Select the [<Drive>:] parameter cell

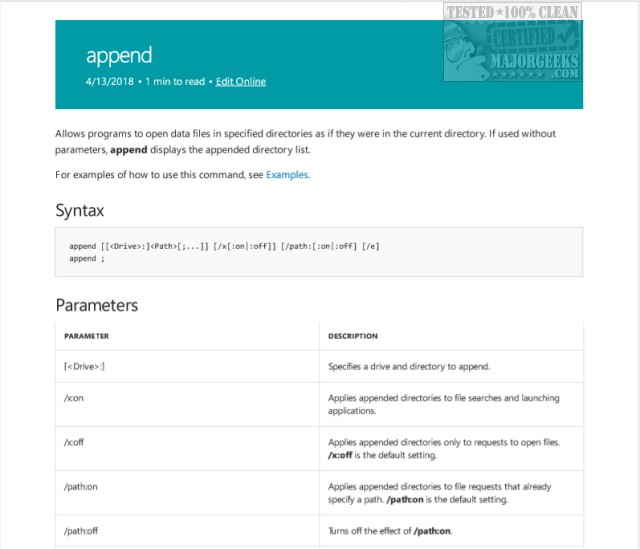84,367
